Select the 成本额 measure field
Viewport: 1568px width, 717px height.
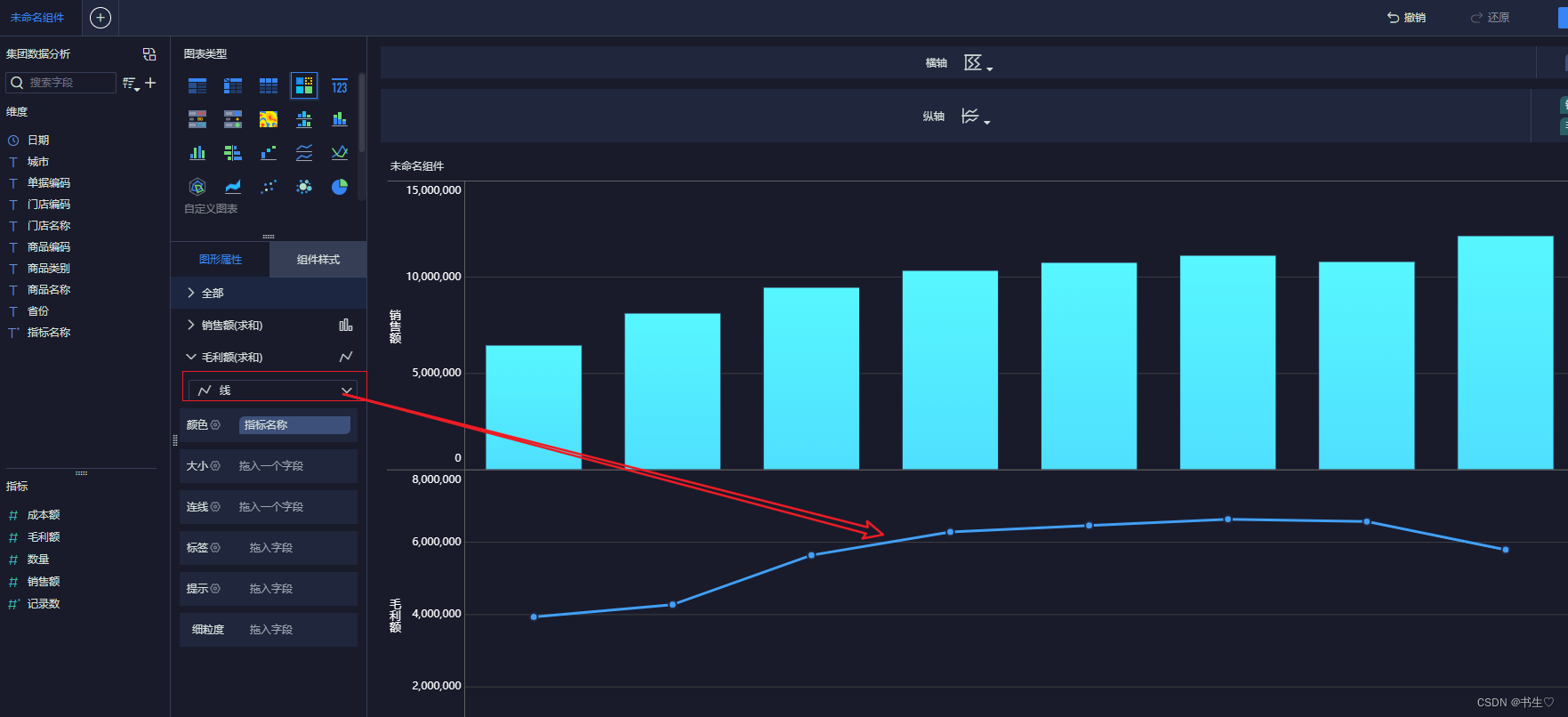pyautogui.click(x=44, y=515)
